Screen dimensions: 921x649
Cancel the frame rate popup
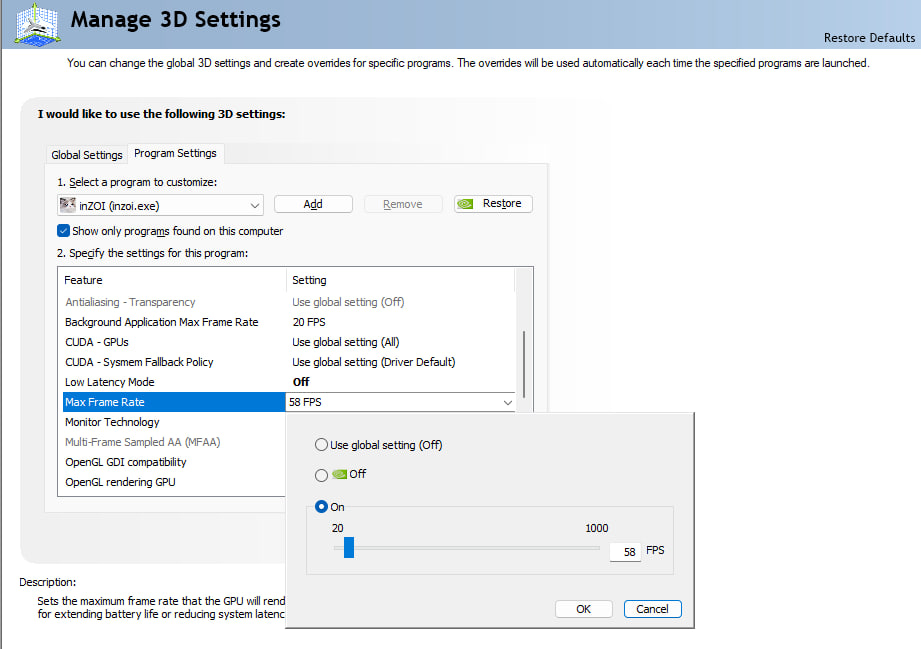click(x=652, y=608)
